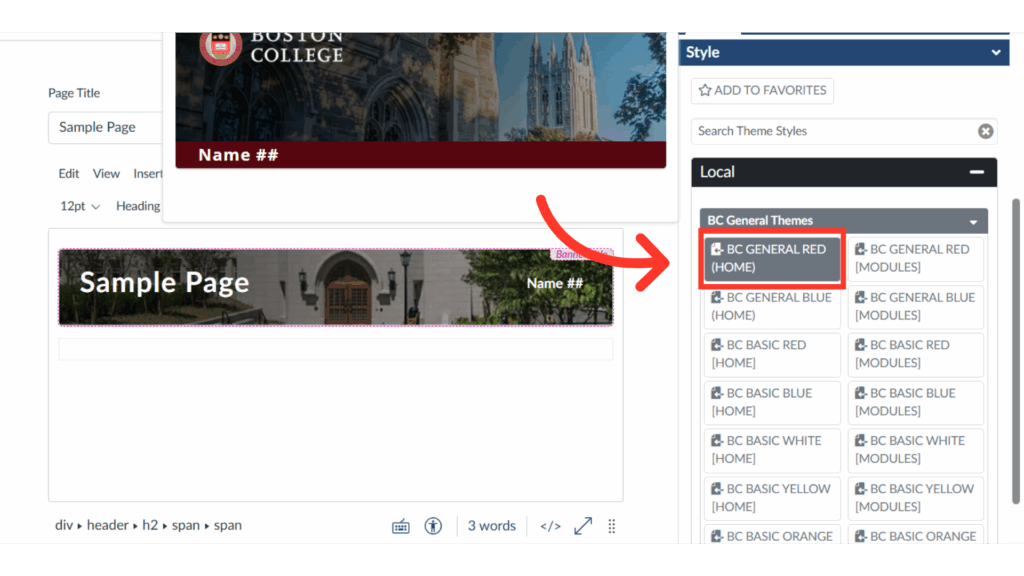Click the Name ## bar in preview
The width and height of the screenshot is (1024, 576).
click(x=421, y=155)
